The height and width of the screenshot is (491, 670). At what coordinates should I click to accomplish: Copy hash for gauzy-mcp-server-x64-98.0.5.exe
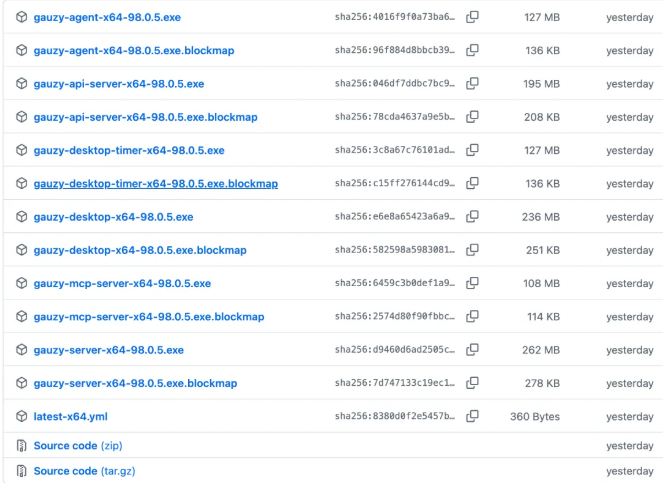[472, 283]
